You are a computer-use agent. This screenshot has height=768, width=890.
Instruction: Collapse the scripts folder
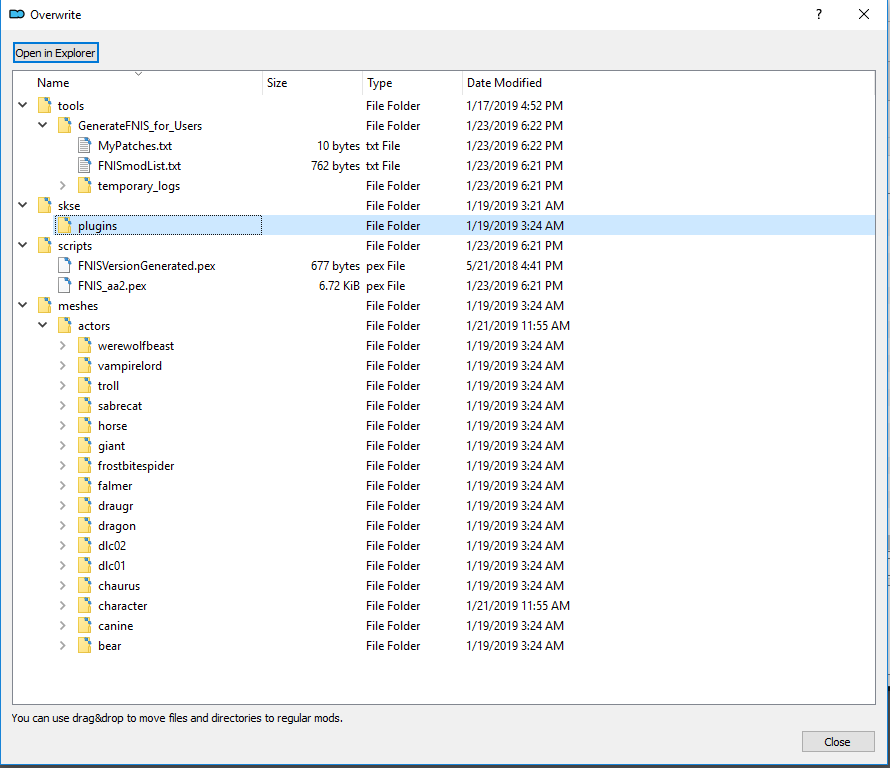click(x=23, y=245)
